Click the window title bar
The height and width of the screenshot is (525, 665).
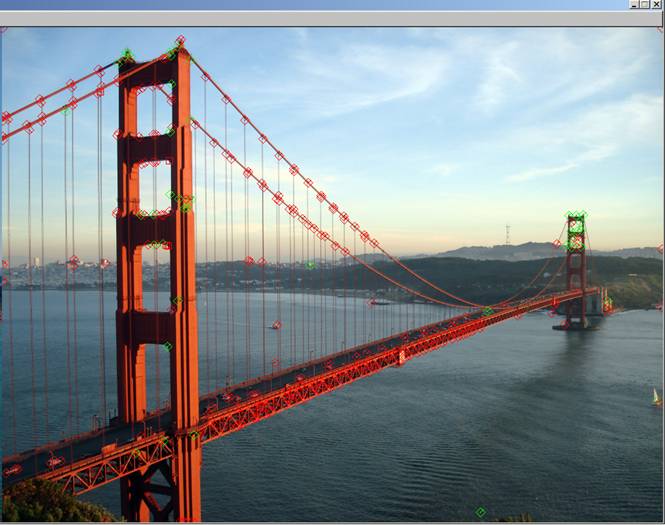click(300, 5)
